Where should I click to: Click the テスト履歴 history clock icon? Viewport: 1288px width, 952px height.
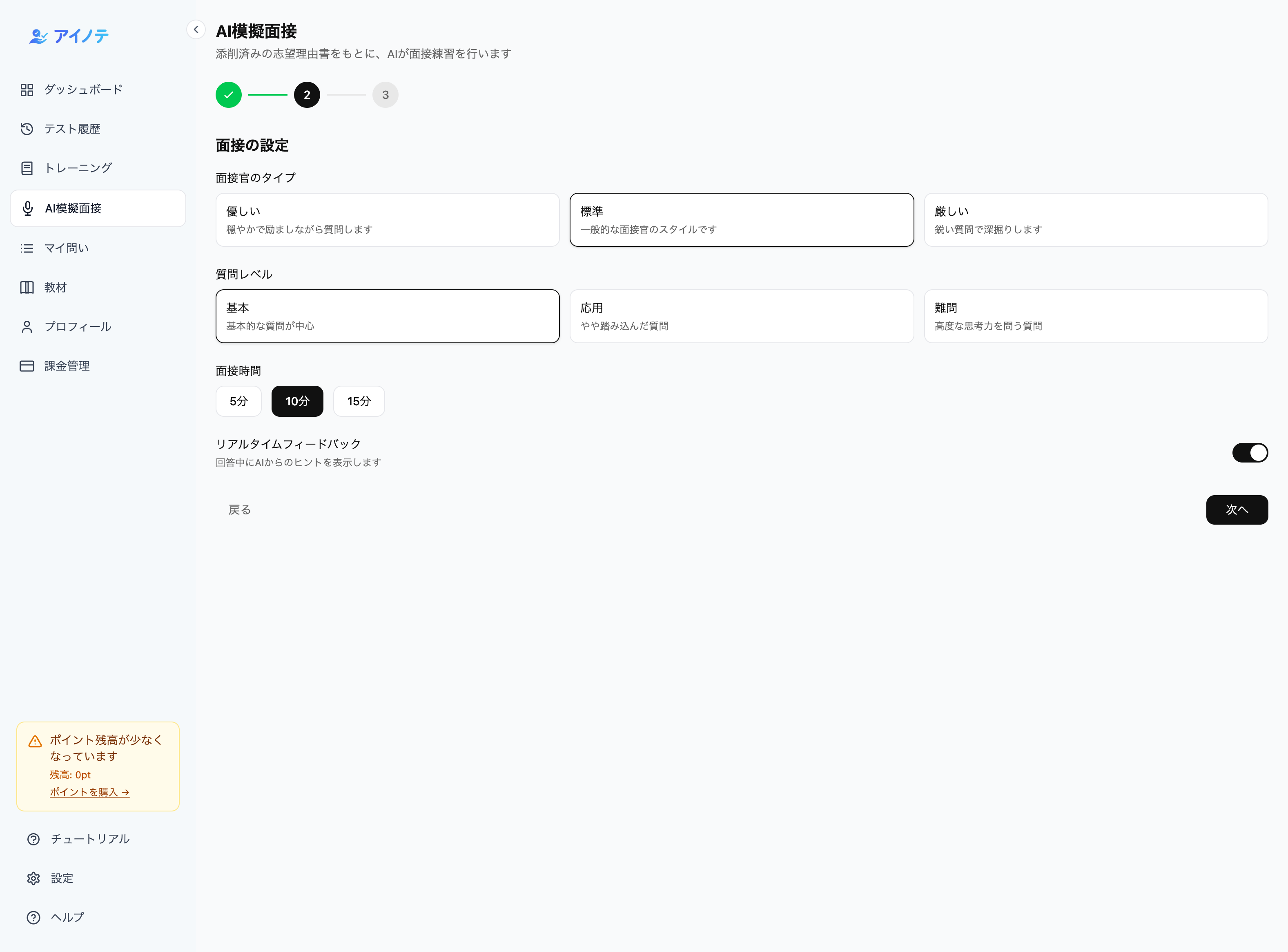coord(27,129)
